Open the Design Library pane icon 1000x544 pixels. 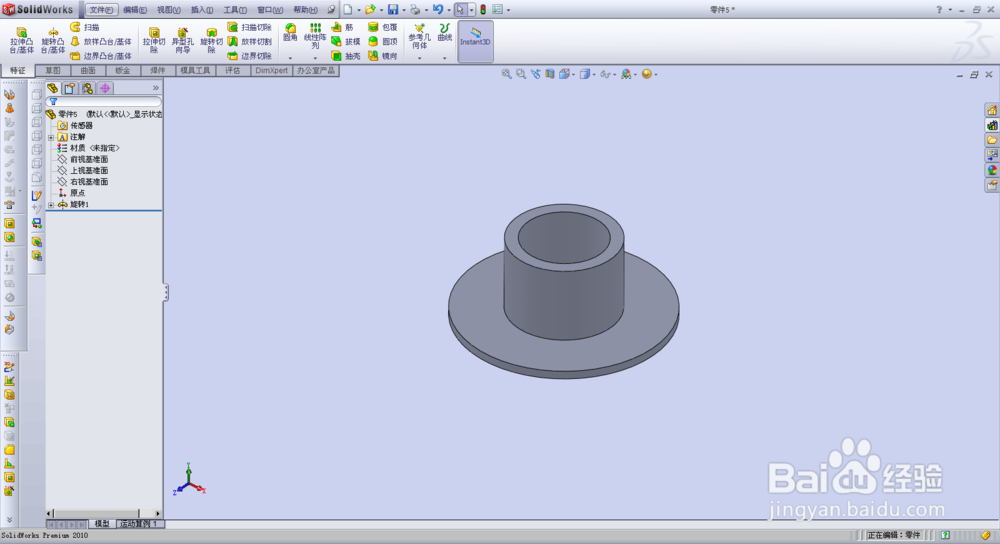[992, 125]
